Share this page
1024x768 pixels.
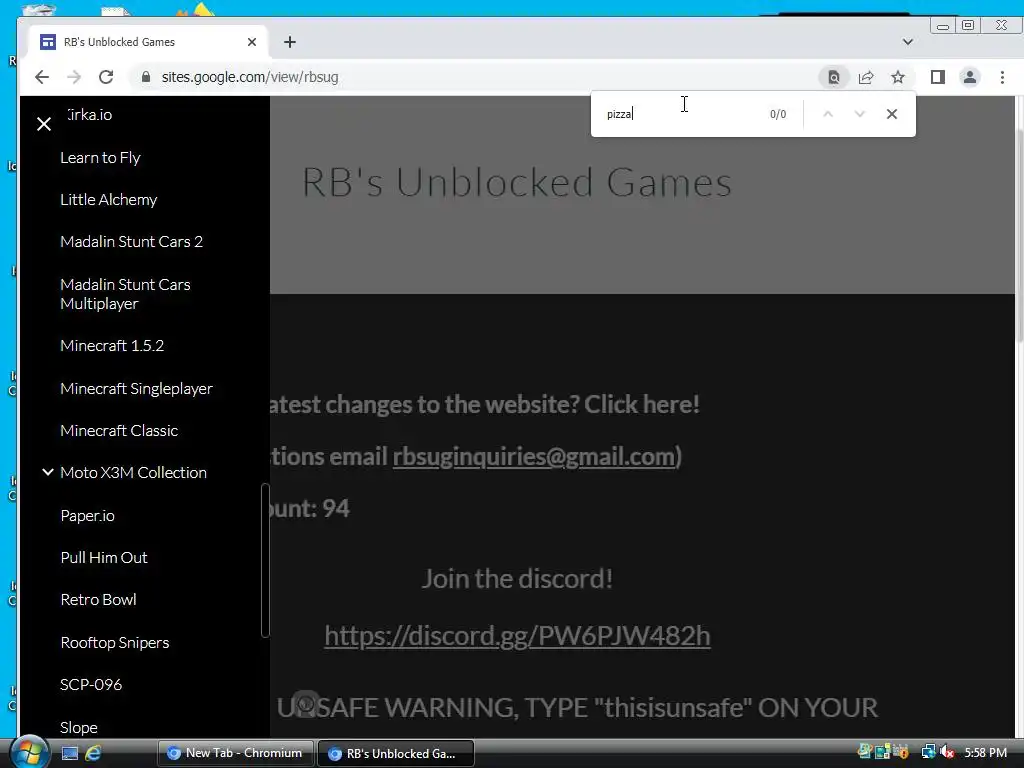click(x=866, y=77)
